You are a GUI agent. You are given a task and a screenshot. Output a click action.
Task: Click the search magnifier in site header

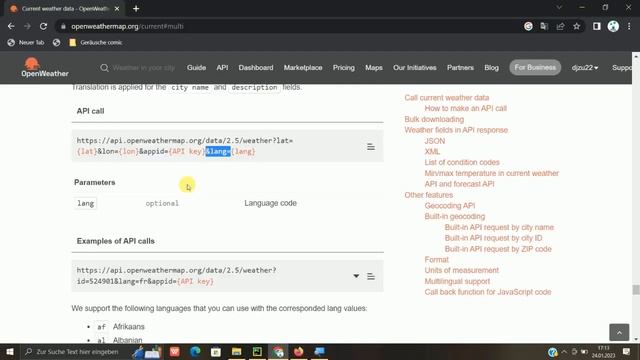pos(104,68)
